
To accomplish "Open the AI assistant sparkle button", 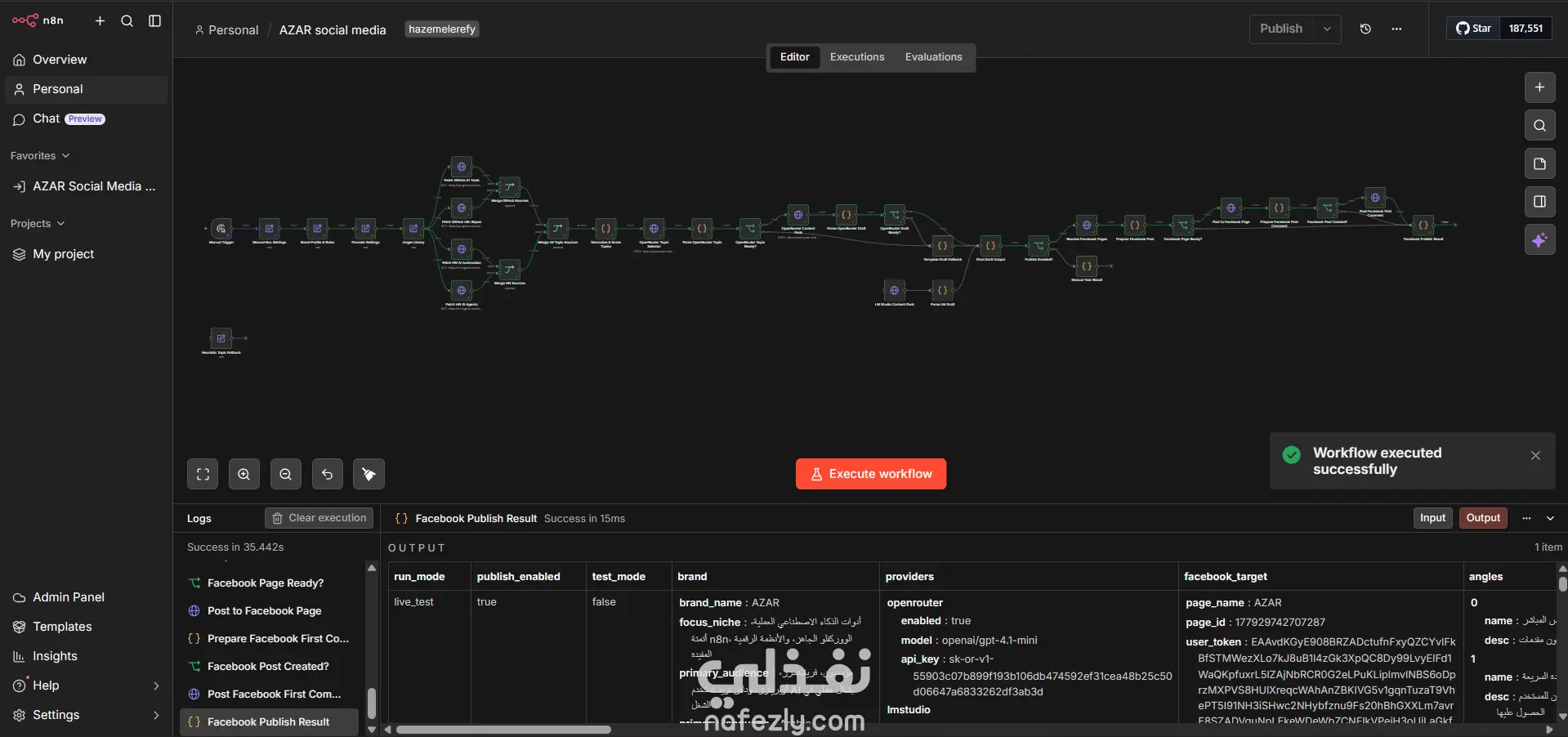I will 1539,240.
